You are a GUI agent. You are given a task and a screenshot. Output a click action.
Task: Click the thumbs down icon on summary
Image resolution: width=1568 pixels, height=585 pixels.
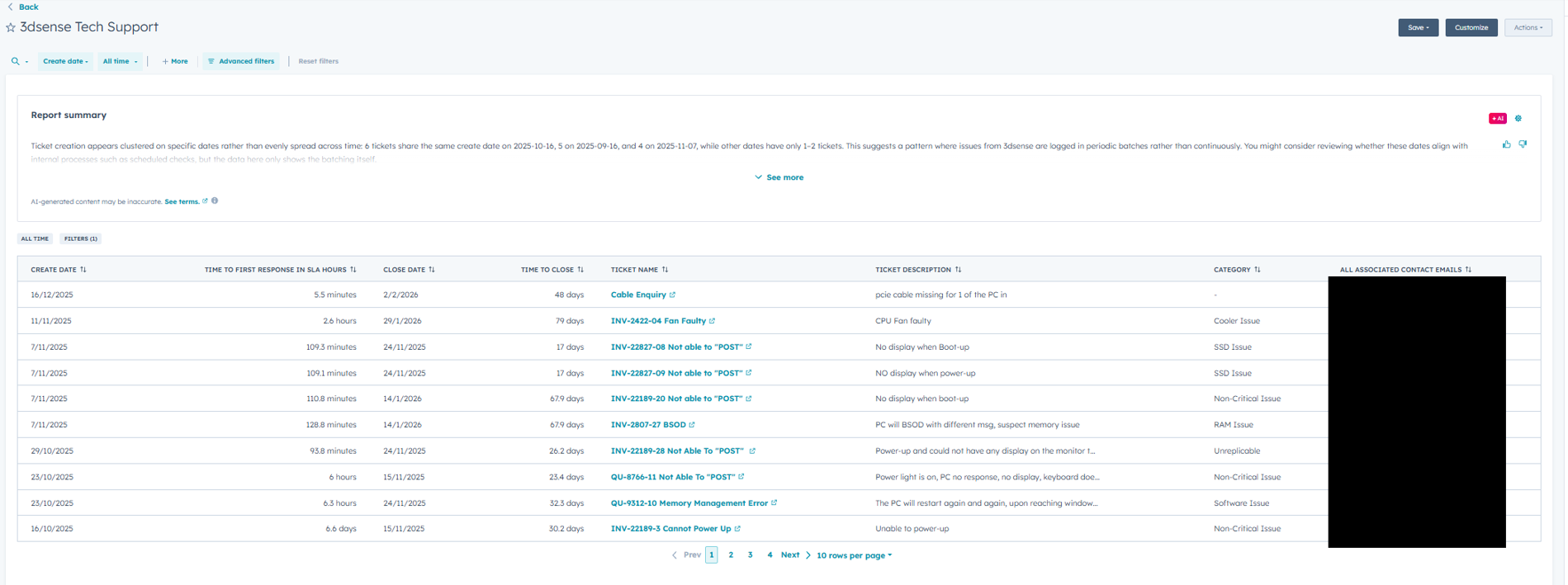[x=1523, y=144]
